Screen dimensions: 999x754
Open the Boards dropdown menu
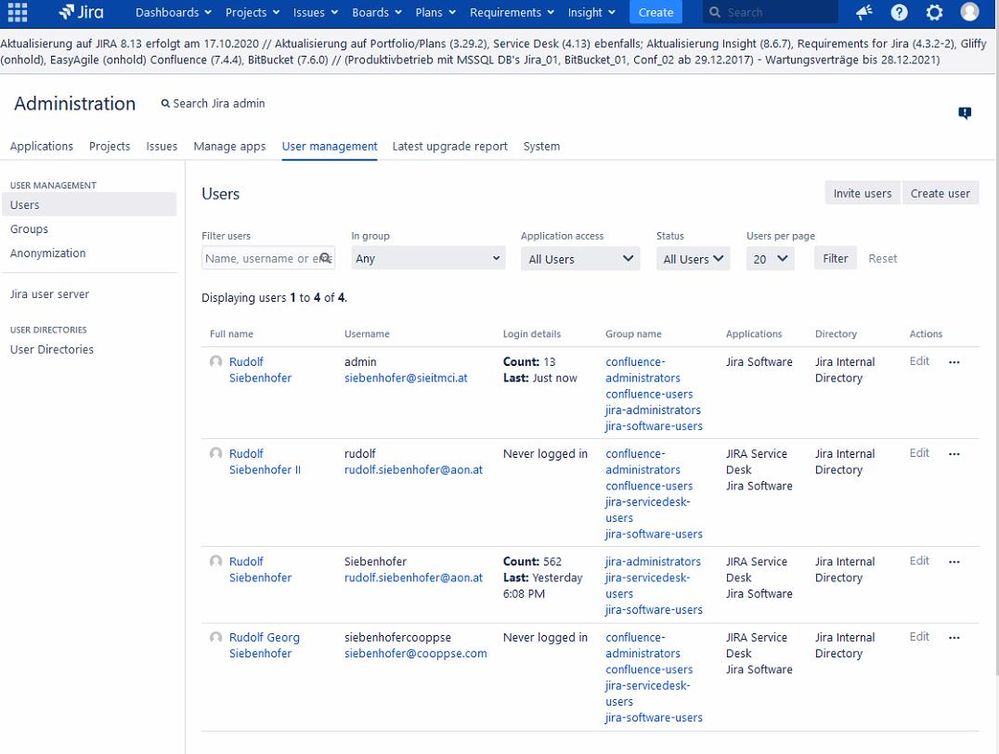pyautogui.click(x=377, y=12)
